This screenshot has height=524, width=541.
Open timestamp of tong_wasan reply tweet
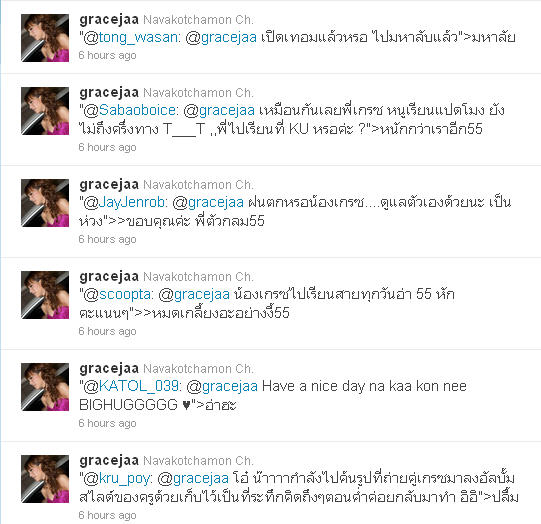(107, 55)
